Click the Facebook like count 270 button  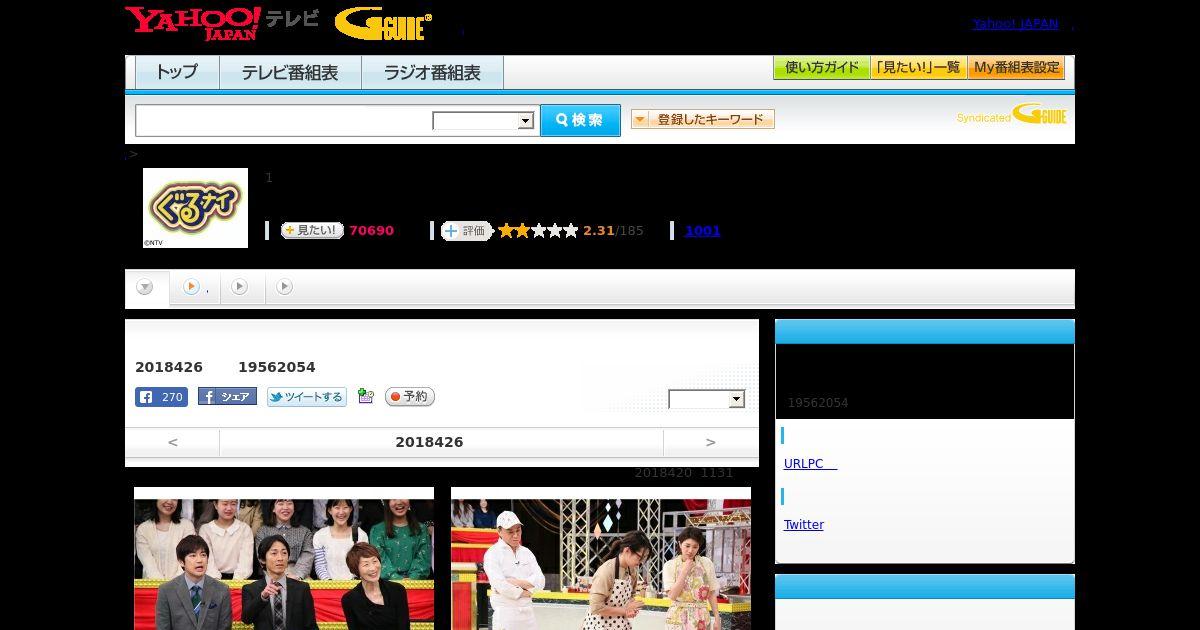pyautogui.click(x=161, y=397)
